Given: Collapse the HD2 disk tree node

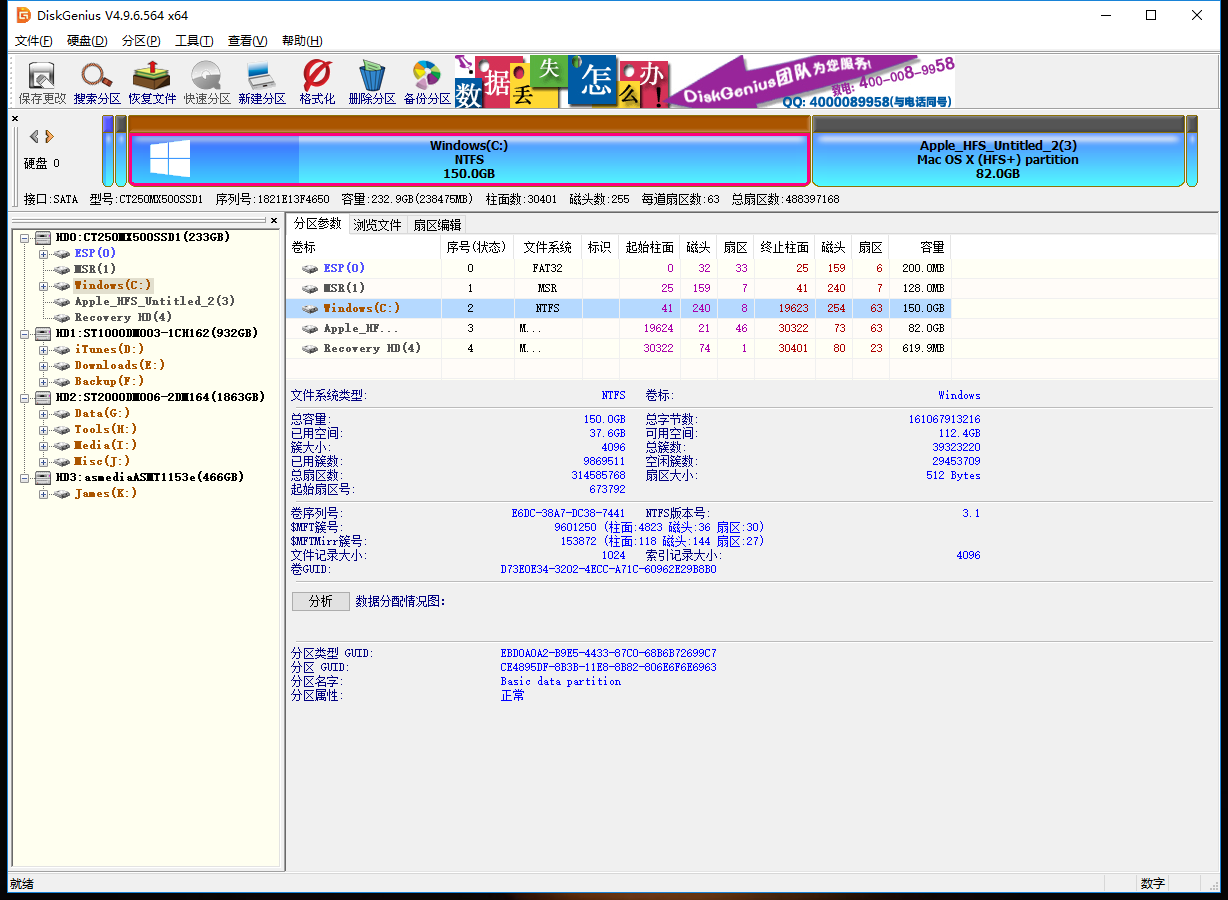Looking at the screenshot, I should pos(24,397).
